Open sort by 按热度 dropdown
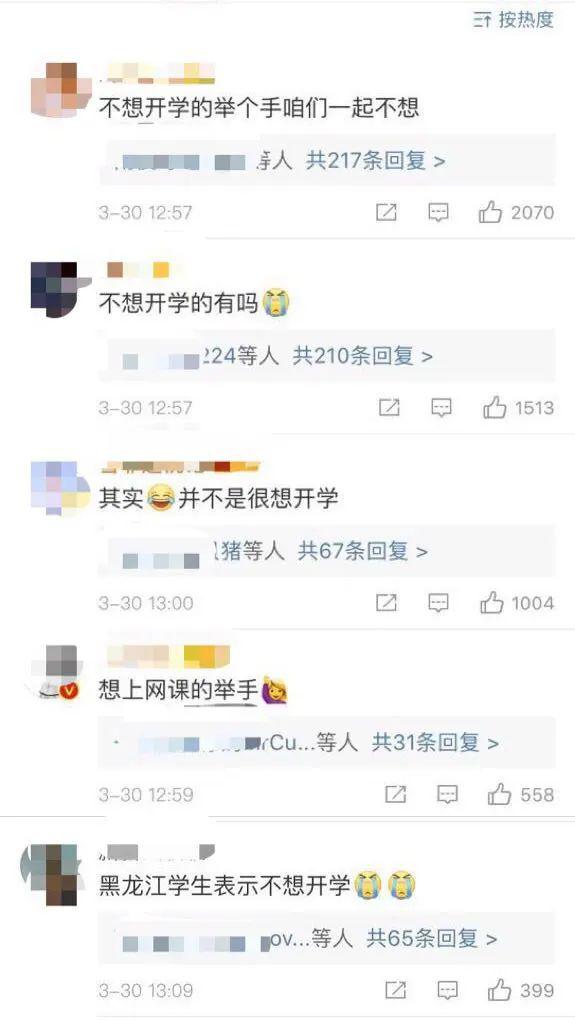Image resolution: width=575 pixels, height=1020 pixels. pyautogui.click(x=514, y=20)
